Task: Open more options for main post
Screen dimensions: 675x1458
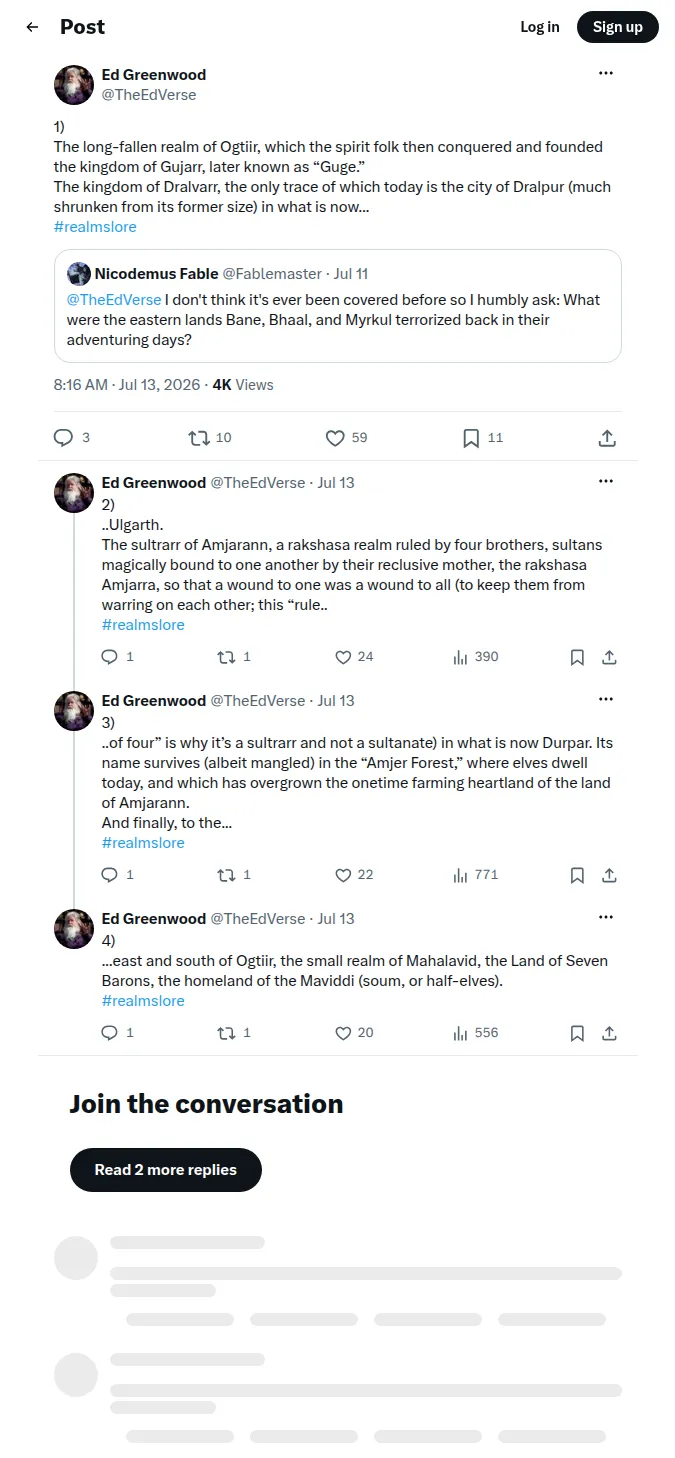Action: click(x=606, y=73)
